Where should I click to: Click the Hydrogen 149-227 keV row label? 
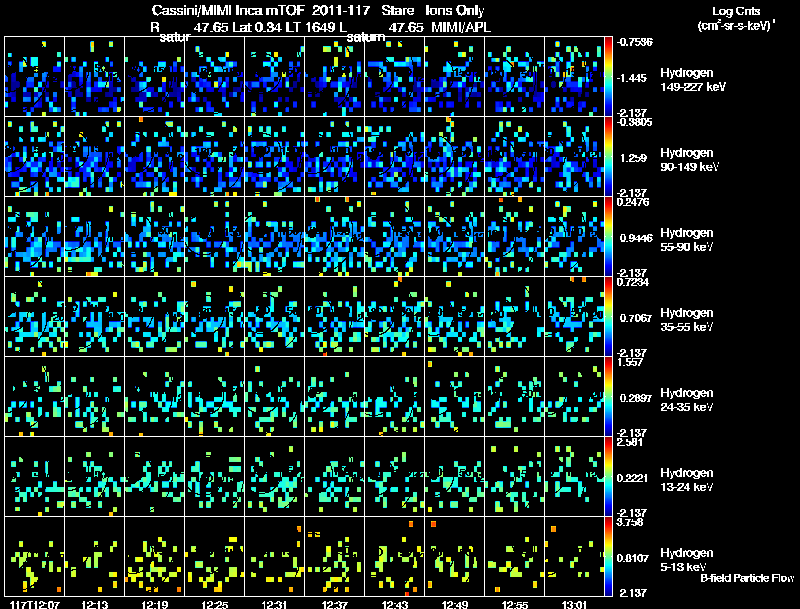(693, 80)
